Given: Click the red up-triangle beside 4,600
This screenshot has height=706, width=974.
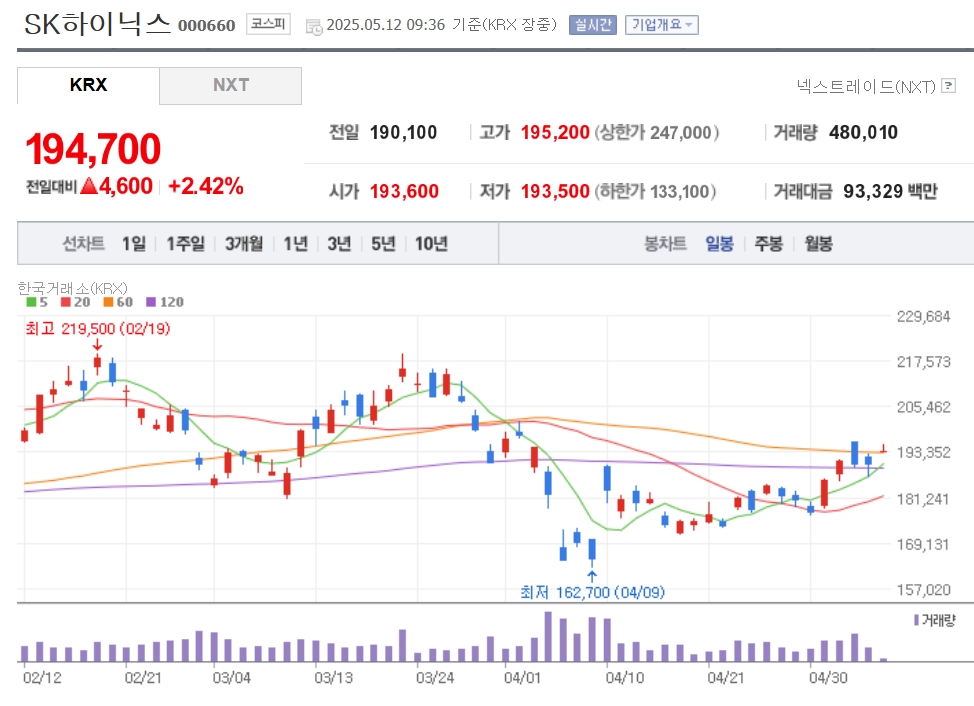Looking at the screenshot, I should point(89,186).
